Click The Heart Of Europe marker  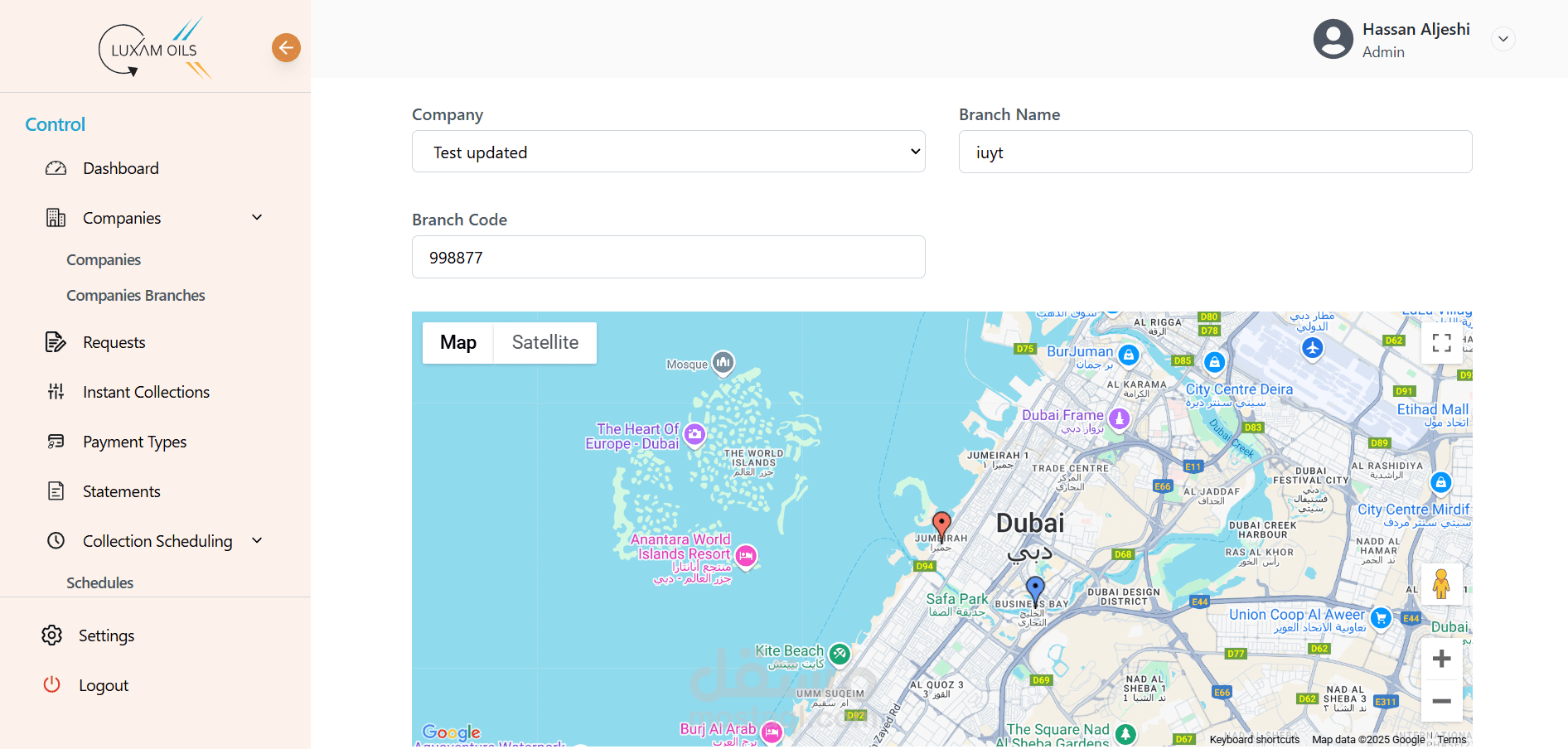[694, 434]
